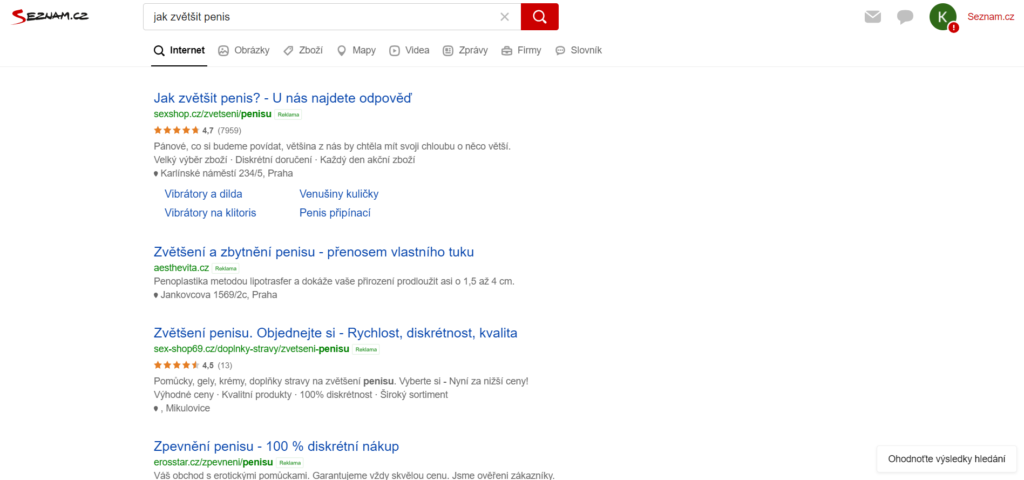
Task: Click the 'Penoplastika metodou lipotrasfer' description
Action: coord(334,281)
